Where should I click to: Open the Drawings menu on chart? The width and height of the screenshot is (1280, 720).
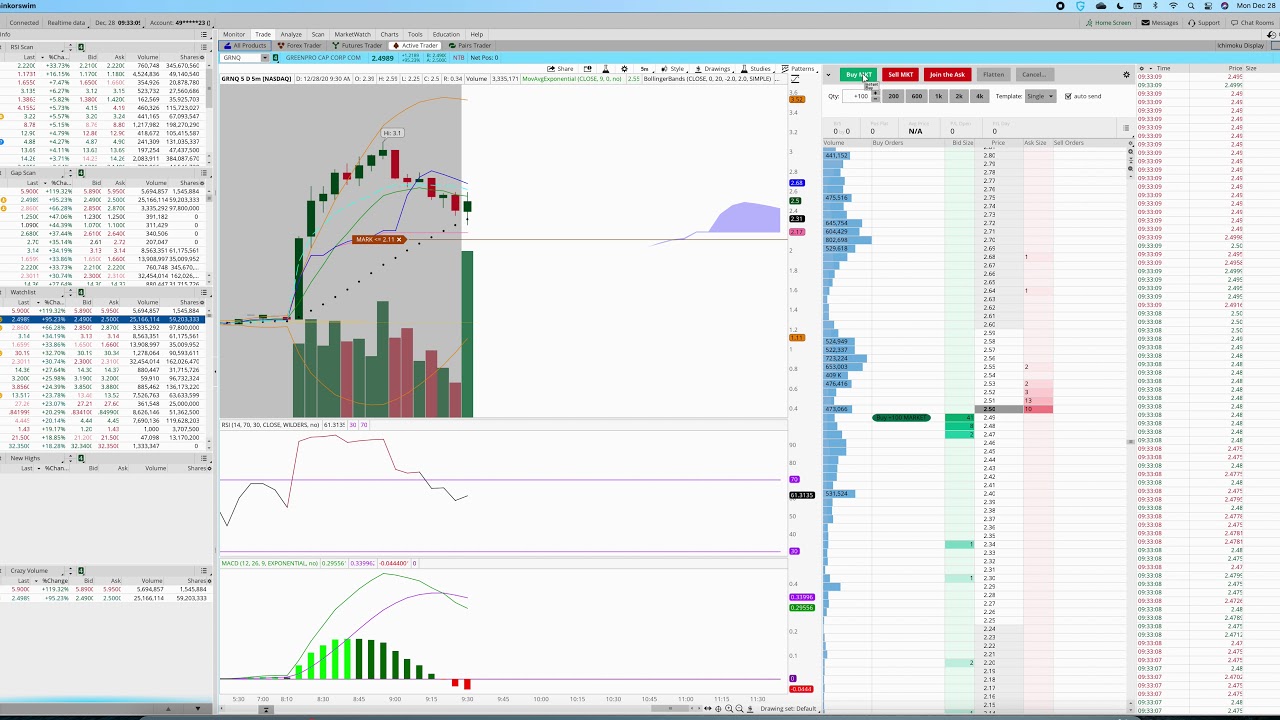tap(713, 69)
